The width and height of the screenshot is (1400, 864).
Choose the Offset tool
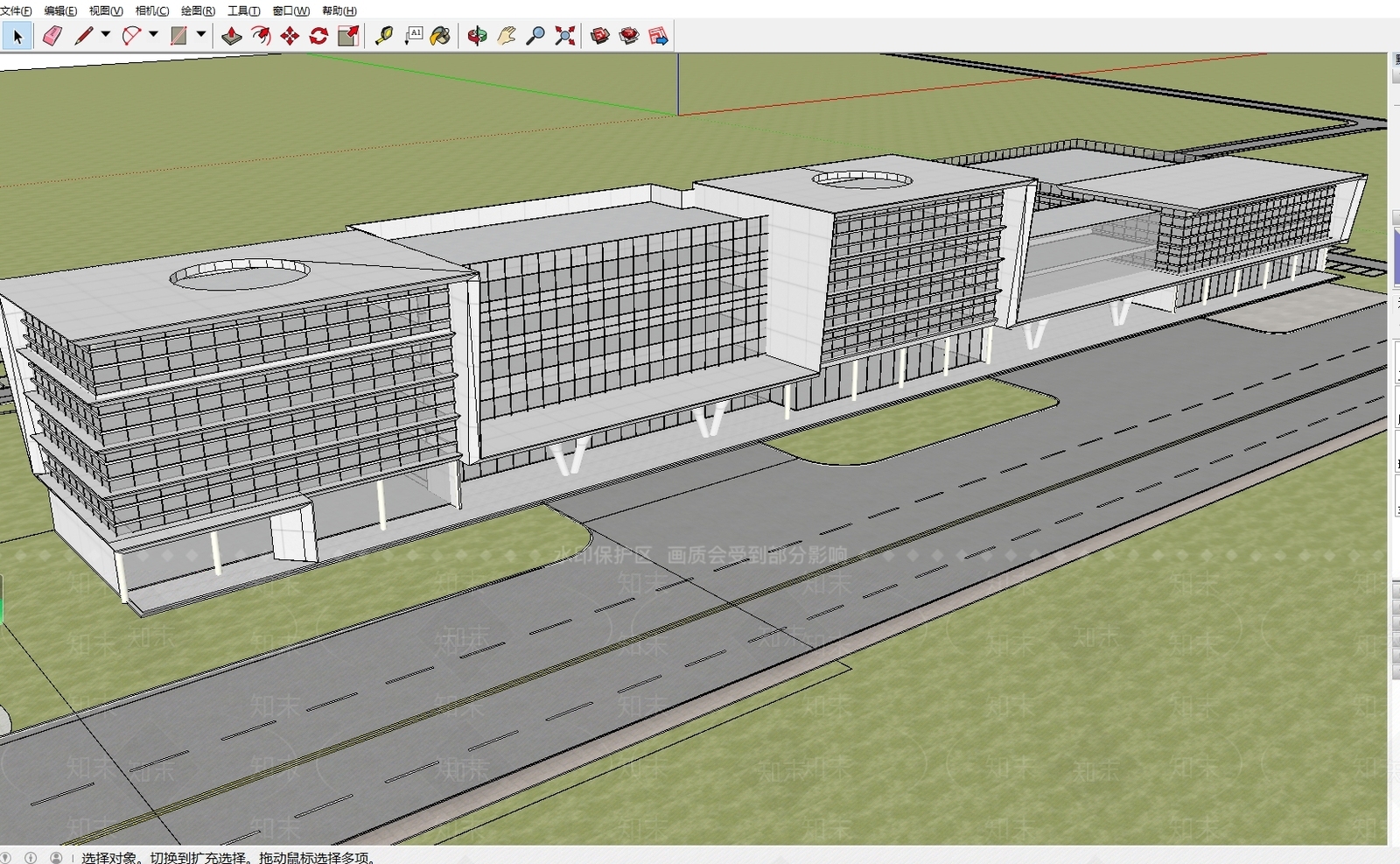[x=261, y=36]
